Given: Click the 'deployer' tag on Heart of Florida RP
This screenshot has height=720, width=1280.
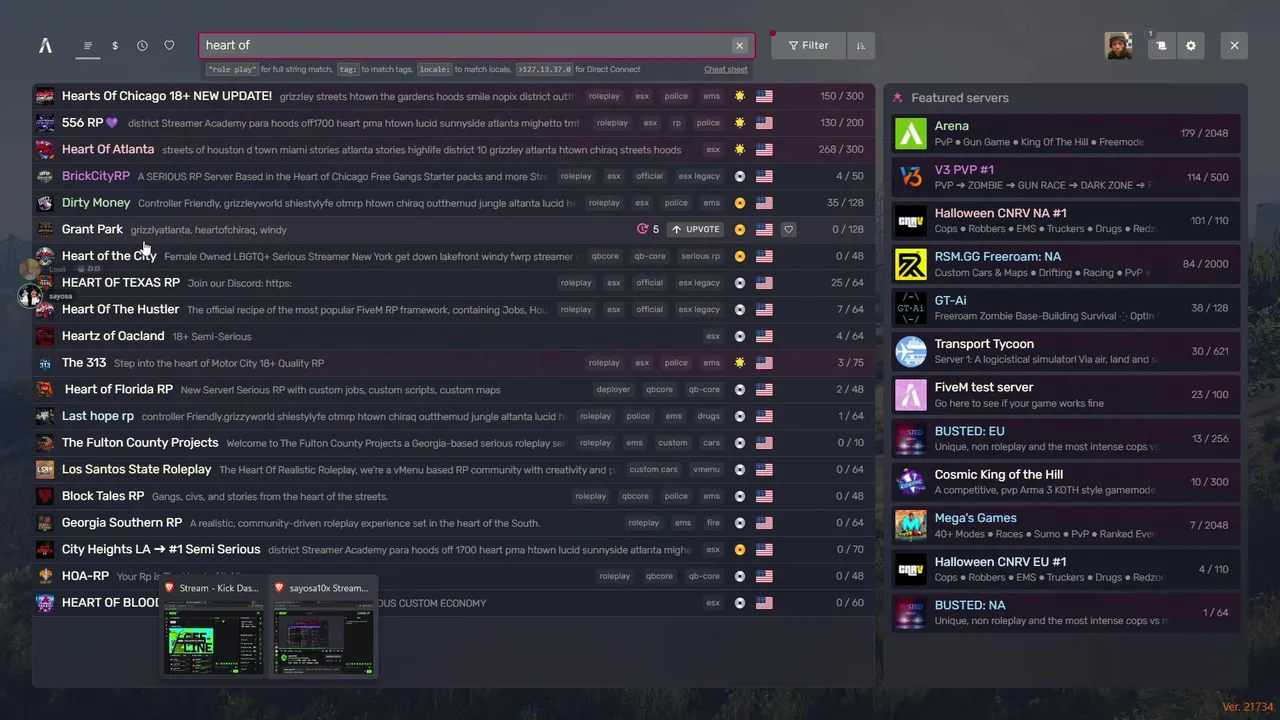Looking at the screenshot, I should [x=613, y=389].
